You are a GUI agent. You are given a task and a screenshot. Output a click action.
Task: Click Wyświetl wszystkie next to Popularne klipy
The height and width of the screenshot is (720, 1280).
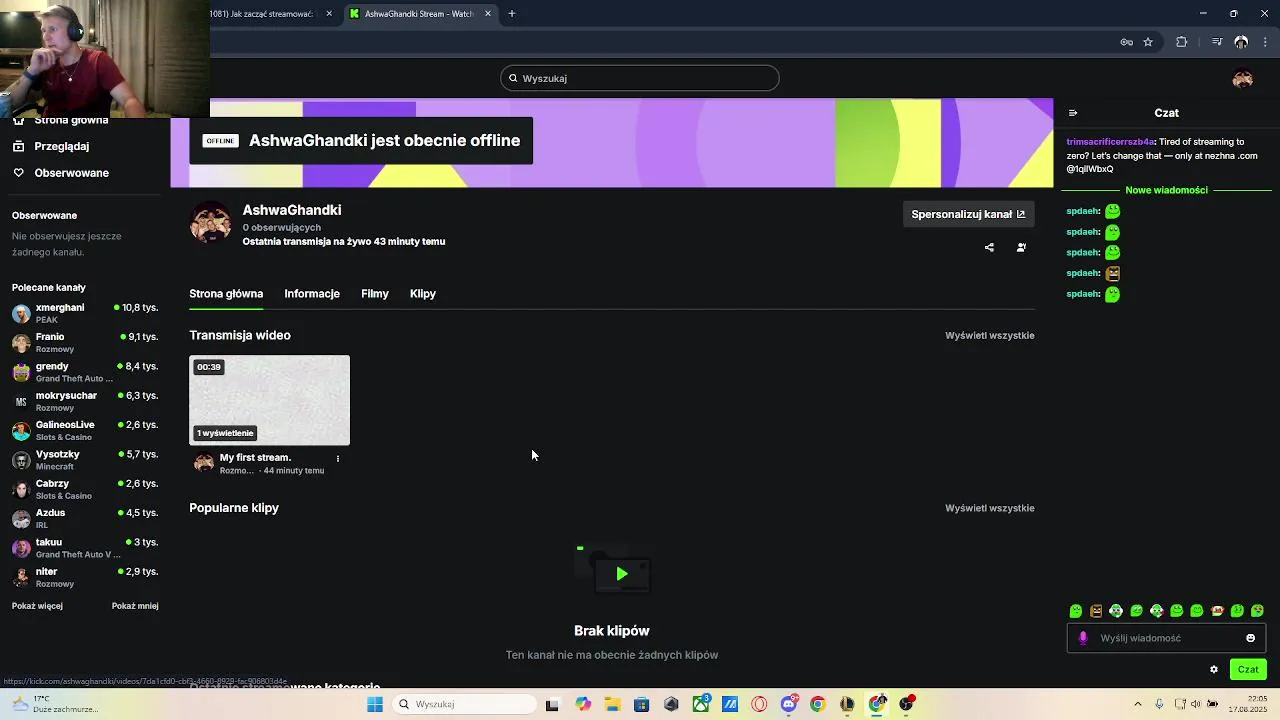(x=990, y=508)
